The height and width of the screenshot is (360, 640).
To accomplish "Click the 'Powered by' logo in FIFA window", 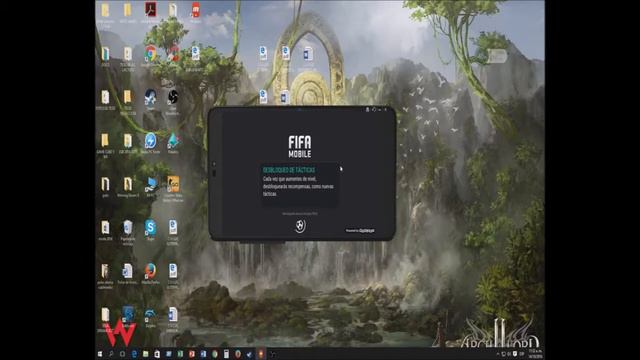I will click(x=360, y=231).
